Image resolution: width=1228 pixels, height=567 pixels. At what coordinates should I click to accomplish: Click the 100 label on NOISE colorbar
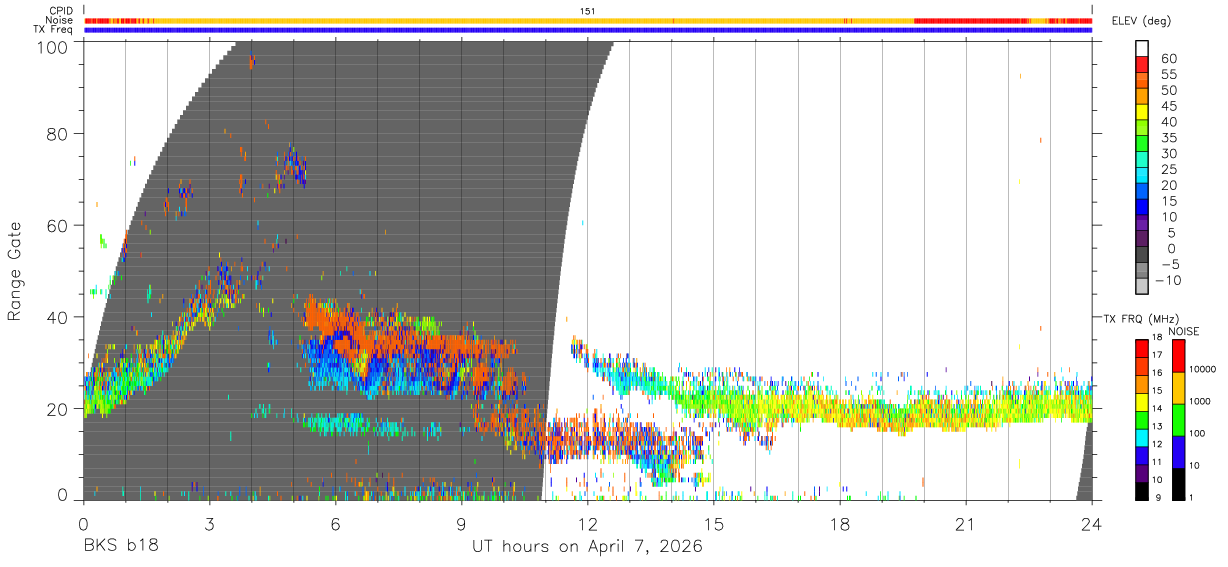(1197, 433)
